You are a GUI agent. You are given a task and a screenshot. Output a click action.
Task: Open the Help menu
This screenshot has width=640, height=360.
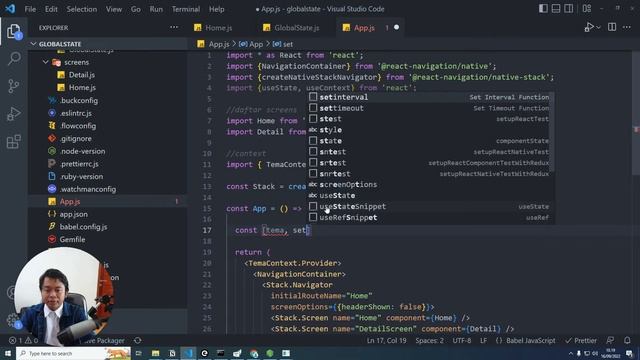point(217,9)
